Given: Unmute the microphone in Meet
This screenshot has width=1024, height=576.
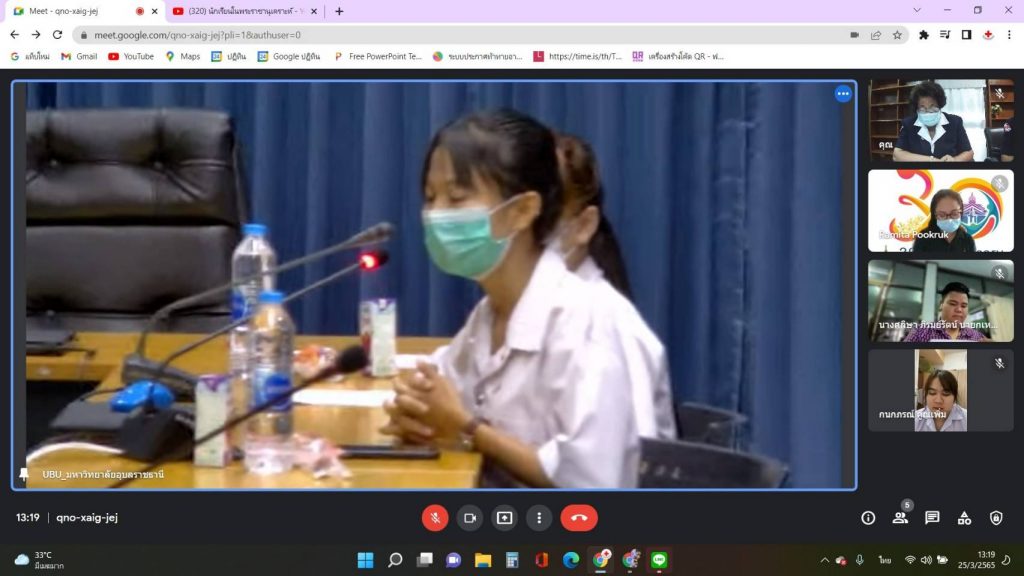Looking at the screenshot, I should pos(435,518).
